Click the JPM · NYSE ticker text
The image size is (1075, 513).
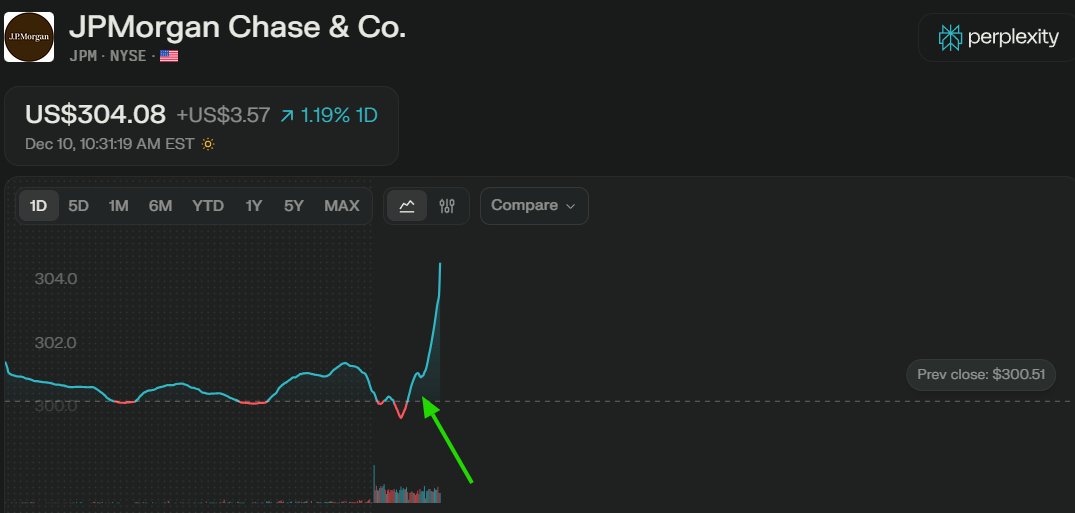[x=108, y=56]
